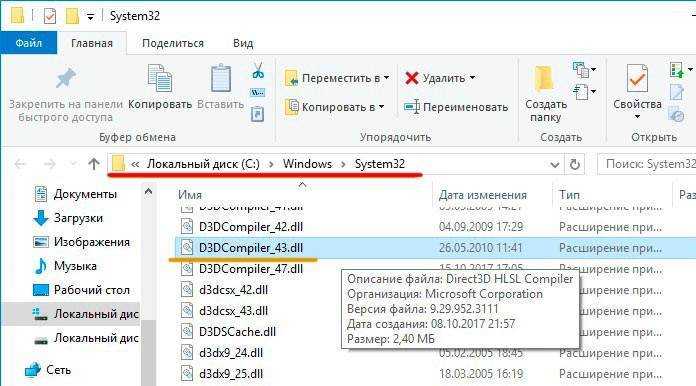
Task: Click the Вставить paste button
Action: click(x=221, y=87)
